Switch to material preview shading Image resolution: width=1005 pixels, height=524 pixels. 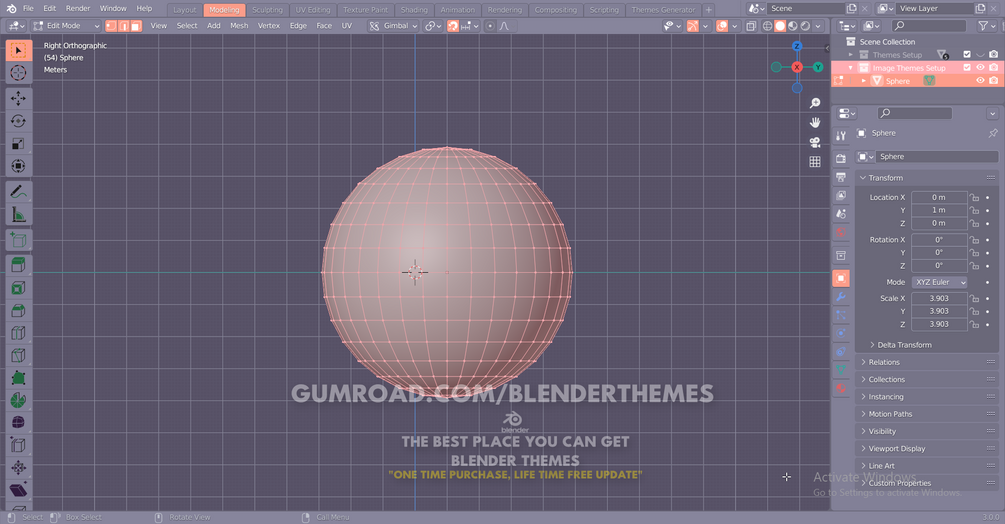tap(793, 26)
